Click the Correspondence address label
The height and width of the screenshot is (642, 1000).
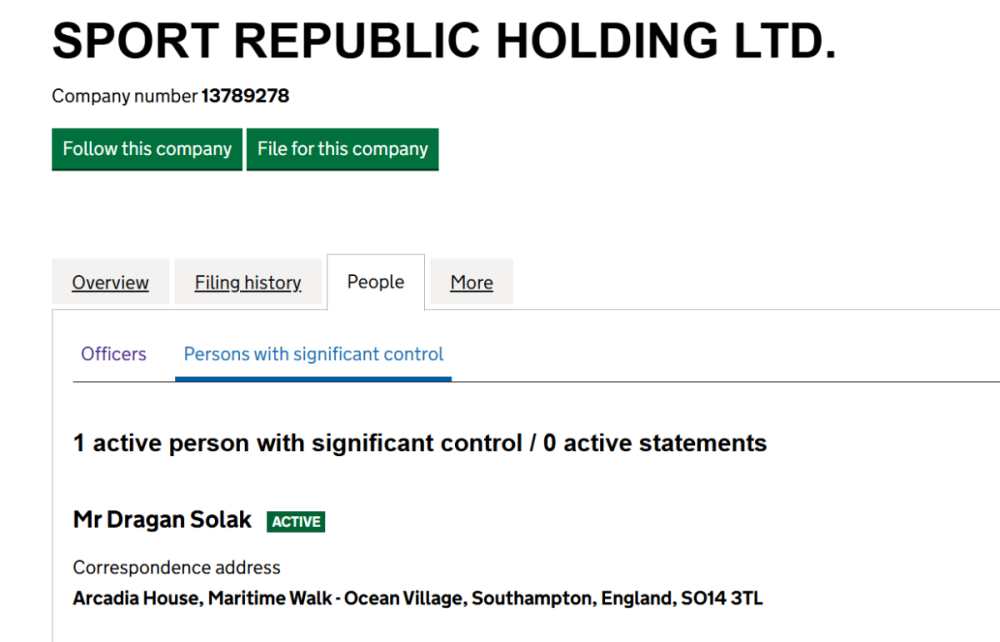tap(177, 568)
